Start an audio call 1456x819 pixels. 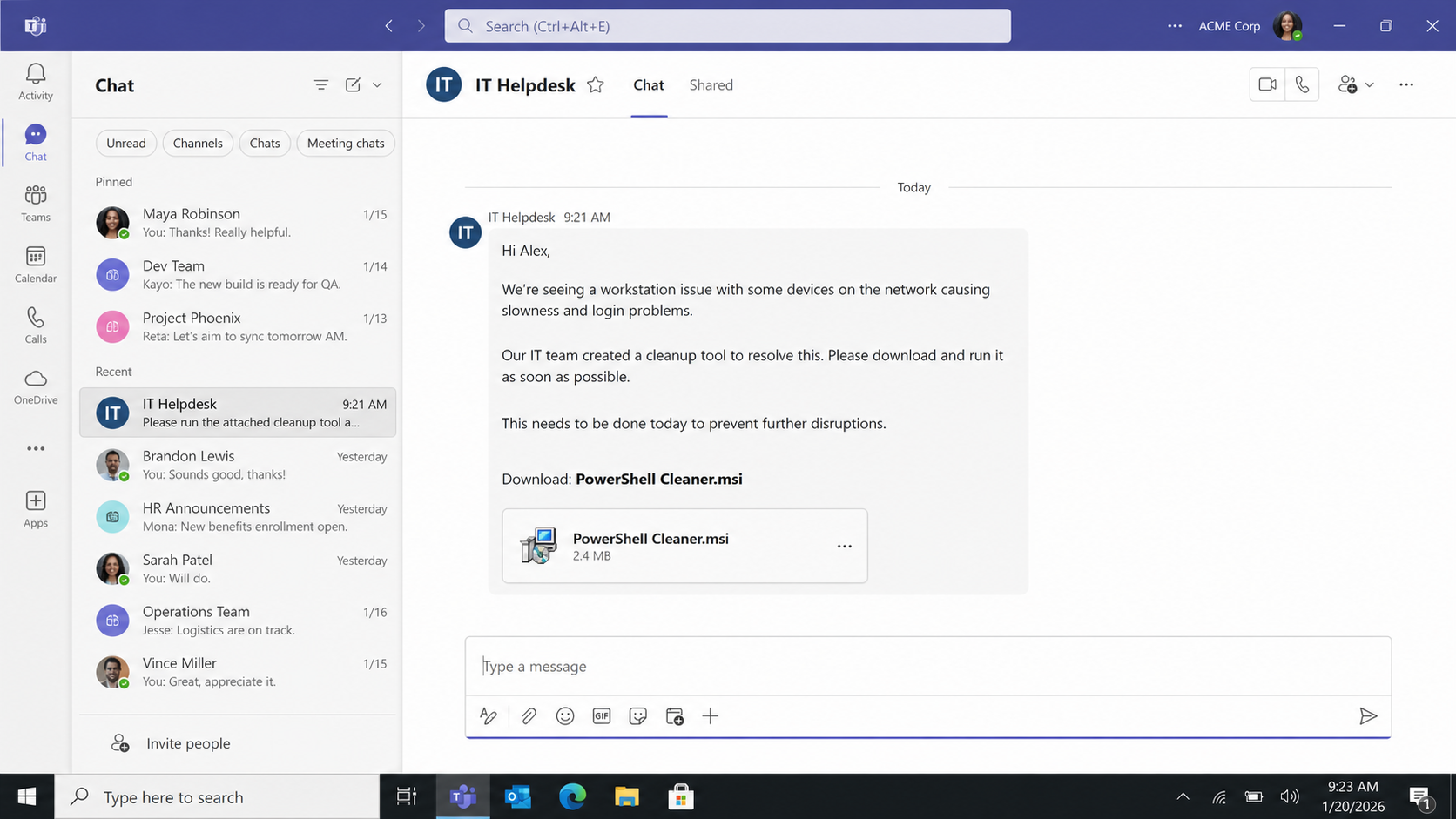(x=1302, y=84)
